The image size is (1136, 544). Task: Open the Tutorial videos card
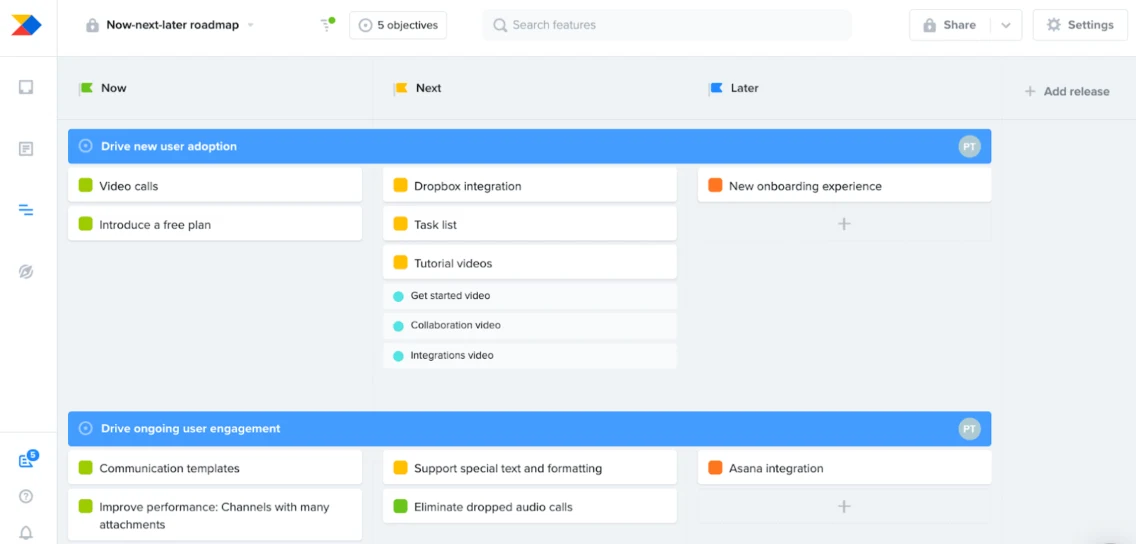[530, 262]
